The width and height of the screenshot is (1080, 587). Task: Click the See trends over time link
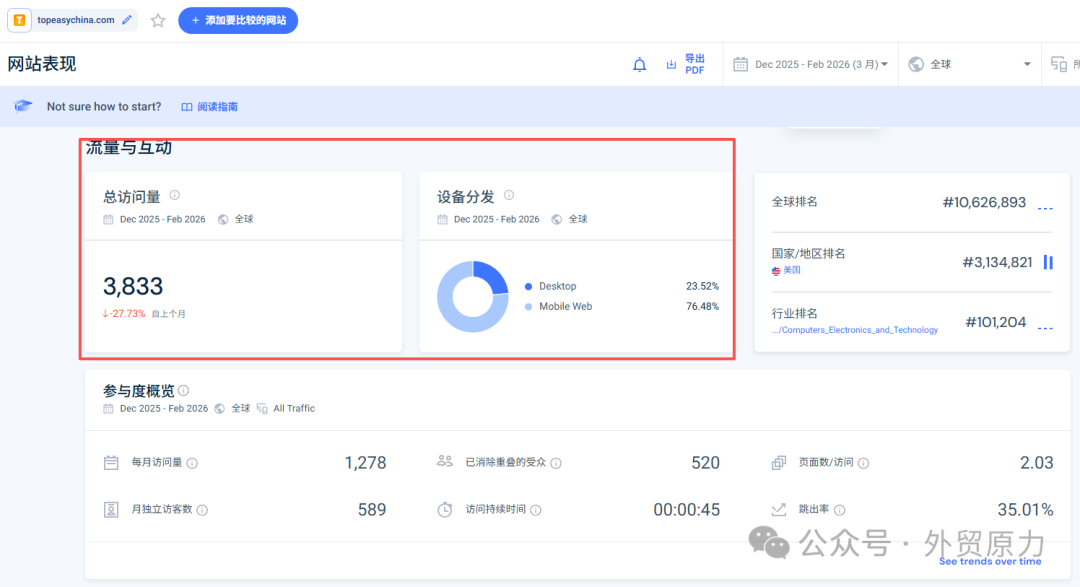(989, 562)
